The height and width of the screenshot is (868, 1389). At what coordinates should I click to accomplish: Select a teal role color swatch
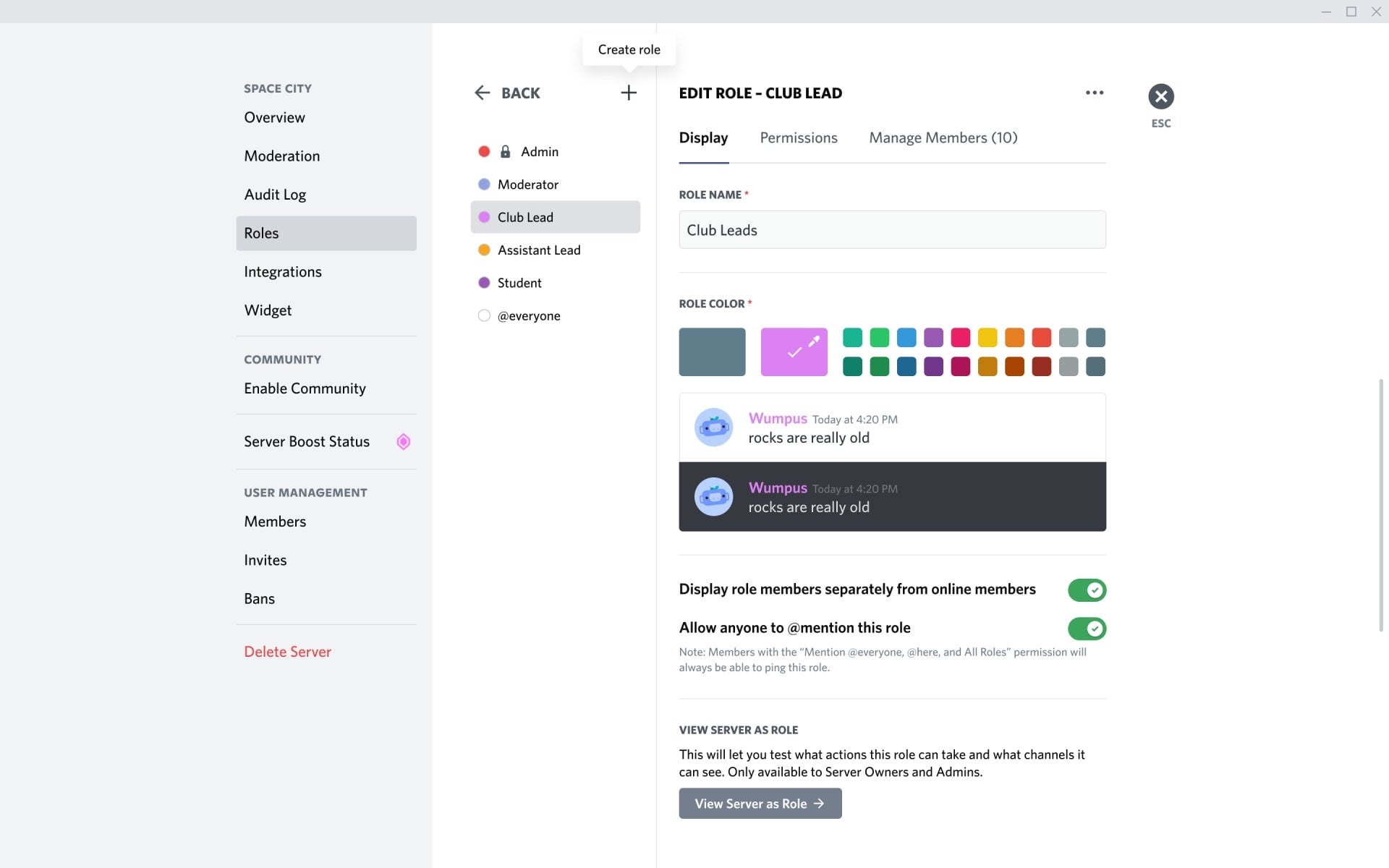(852, 337)
